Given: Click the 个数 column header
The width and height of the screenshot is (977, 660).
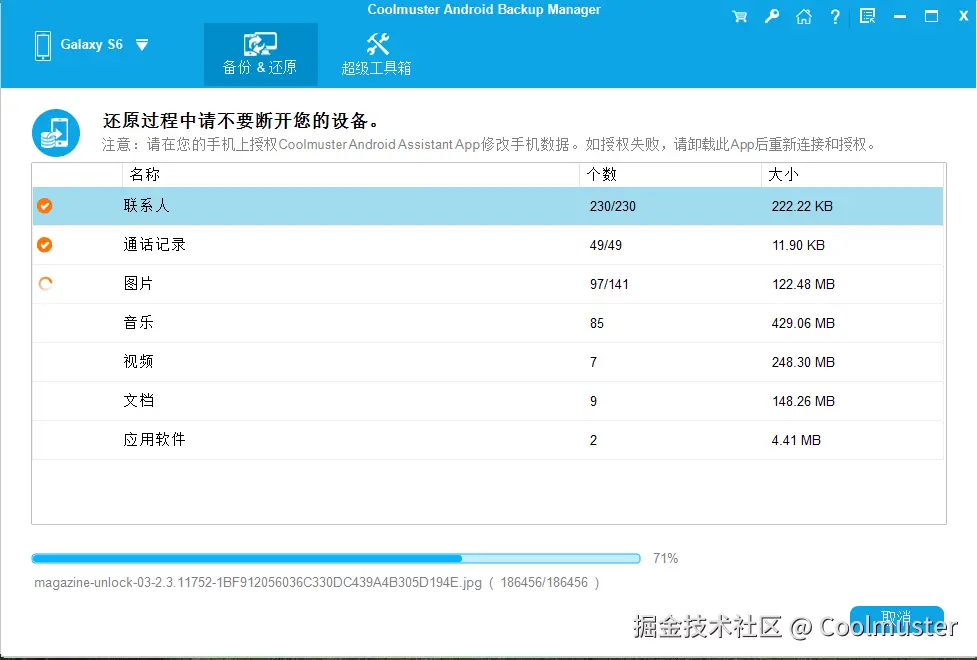Looking at the screenshot, I should 670,175.
